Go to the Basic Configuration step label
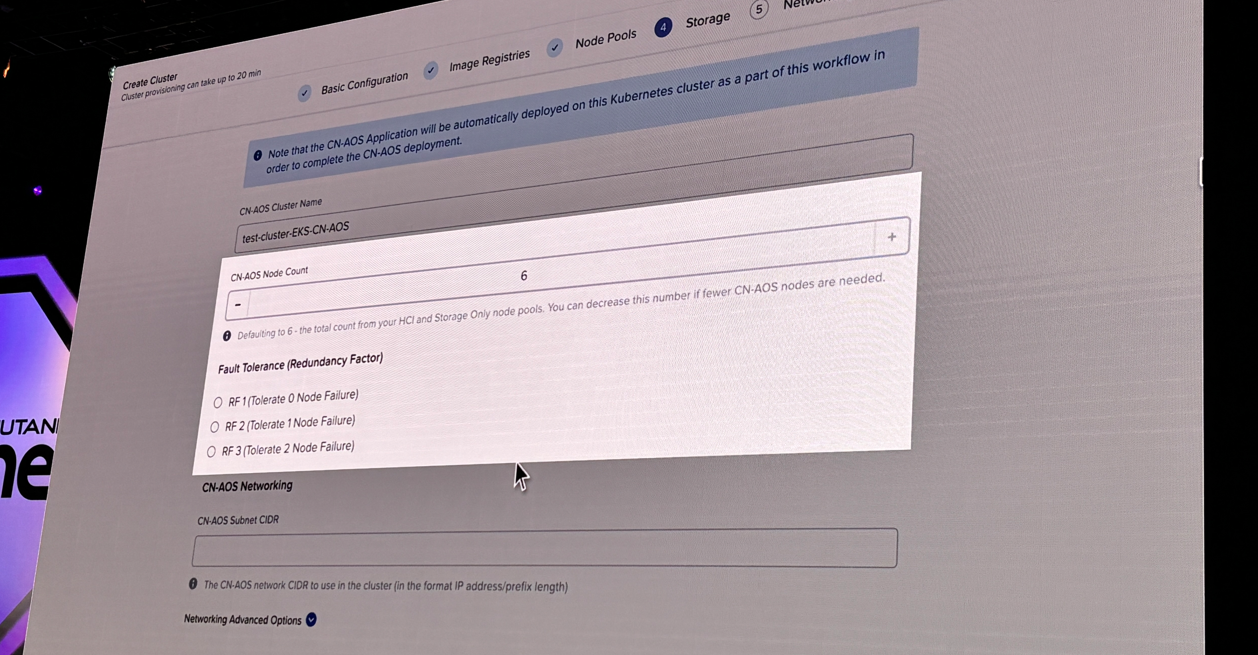The height and width of the screenshot is (655, 1258). (x=364, y=83)
